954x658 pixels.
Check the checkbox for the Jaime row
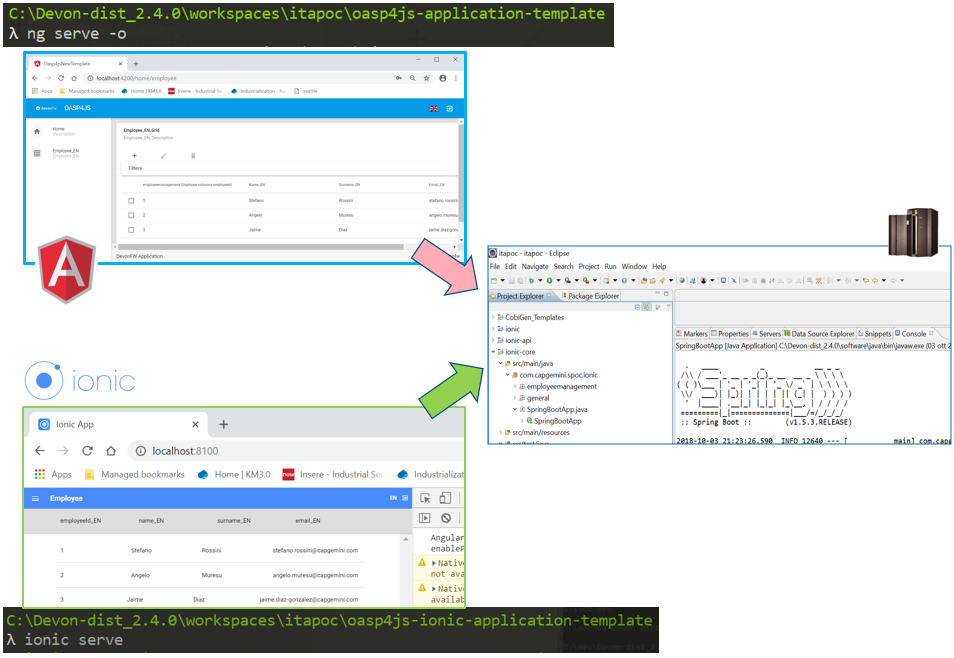131,230
